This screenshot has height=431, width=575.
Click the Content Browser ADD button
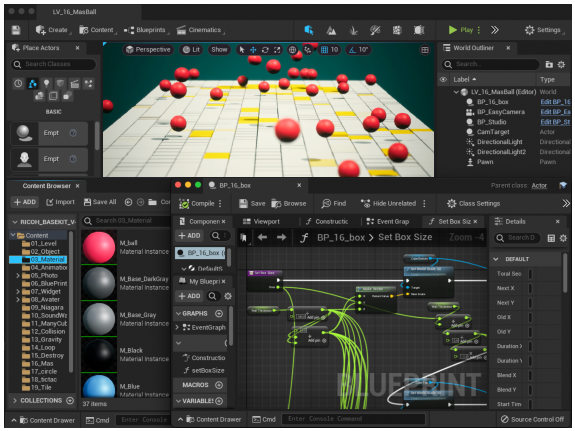(25, 202)
